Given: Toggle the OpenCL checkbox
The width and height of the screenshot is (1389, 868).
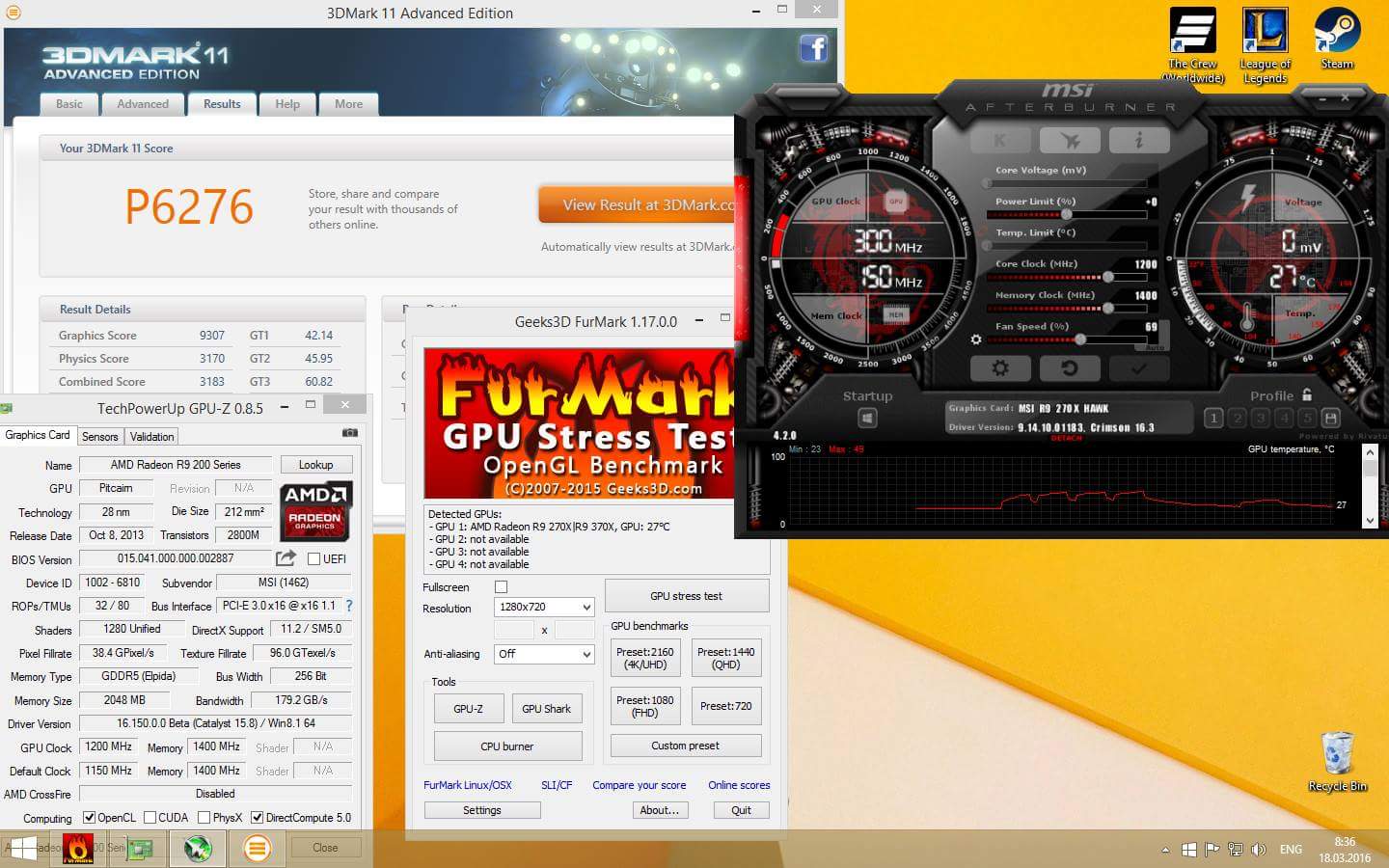Looking at the screenshot, I should pos(89,818).
